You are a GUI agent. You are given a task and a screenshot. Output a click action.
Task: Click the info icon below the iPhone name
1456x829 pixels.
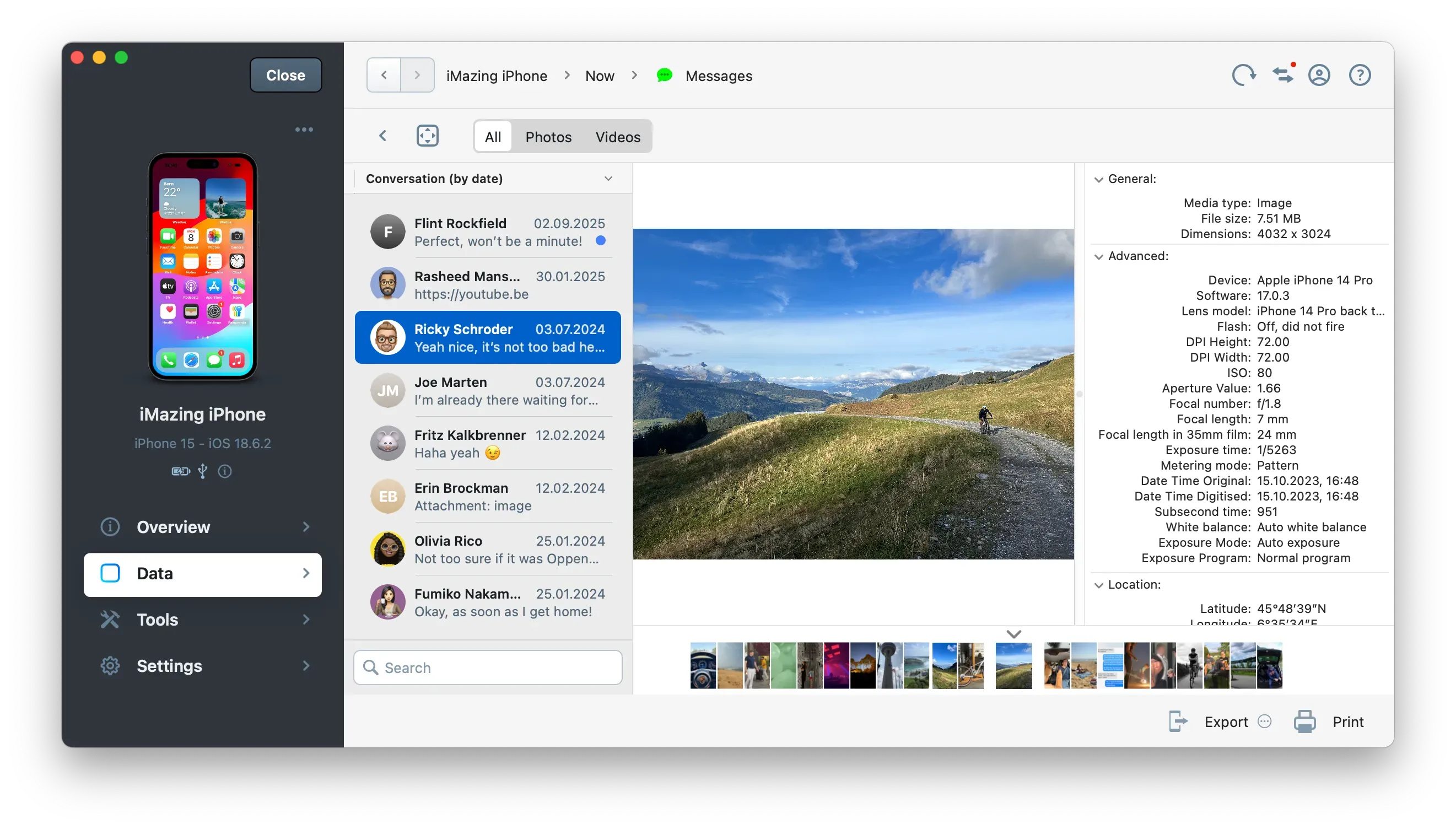[x=225, y=471]
